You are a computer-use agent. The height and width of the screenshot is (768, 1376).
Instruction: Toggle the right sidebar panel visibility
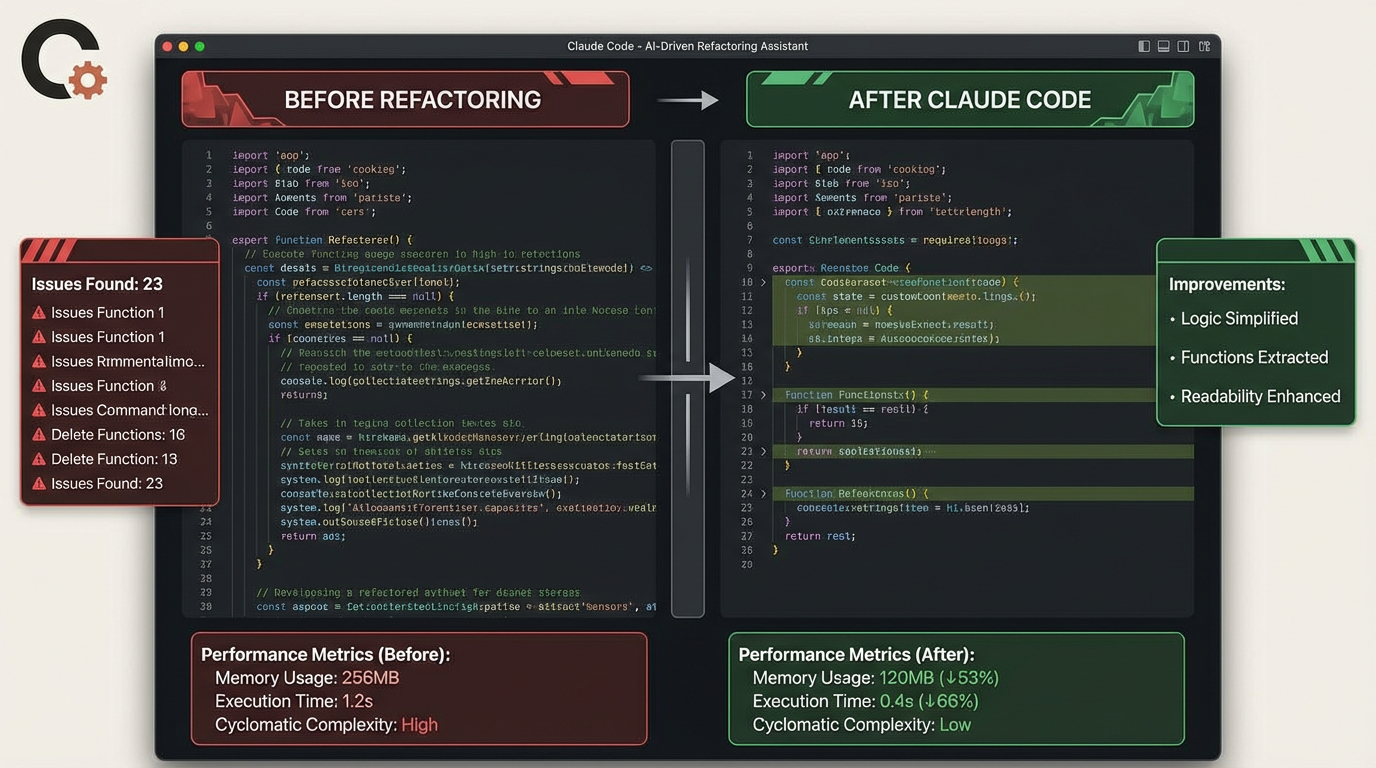(1183, 45)
